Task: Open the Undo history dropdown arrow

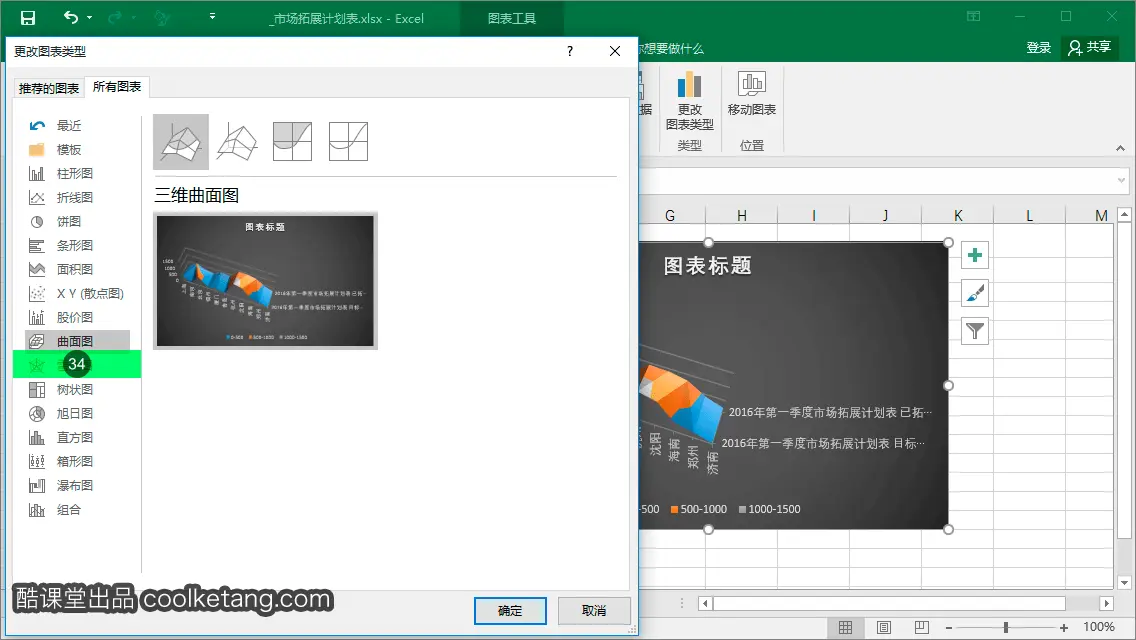Action: pos(89,17)
